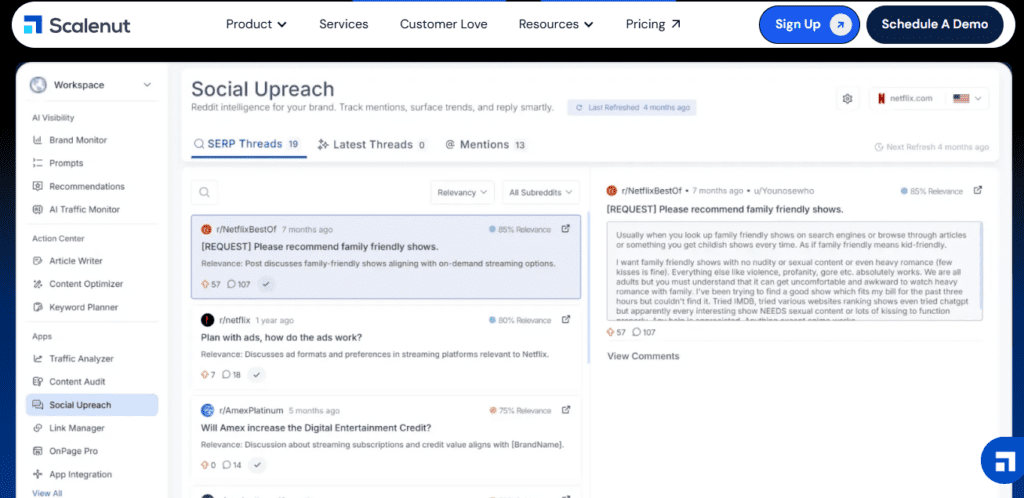The height and width of the screenshot is (498, 1024).
Task: Click the Scalenut logo
Action: pos(77,25)
